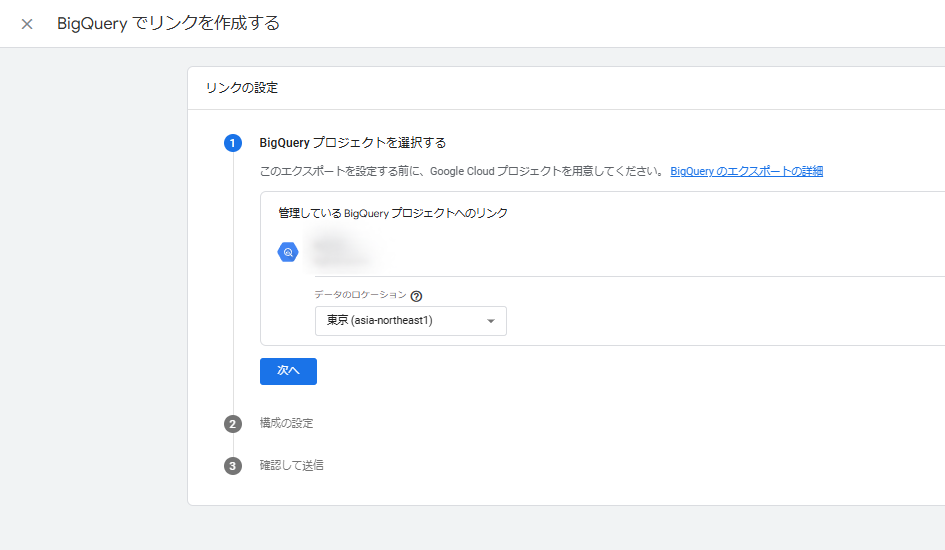Click the 次へ button
945x550 pixels.
(288, 371)
